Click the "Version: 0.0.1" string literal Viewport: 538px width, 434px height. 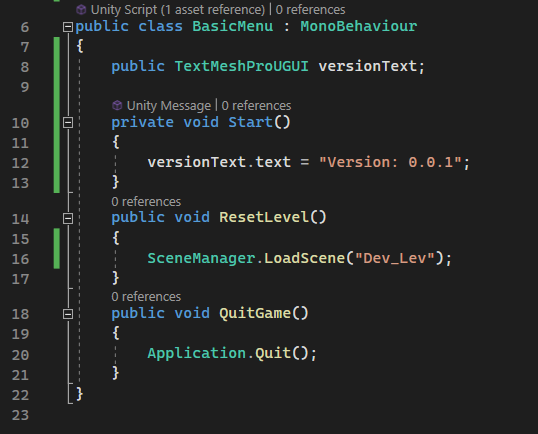coord(390,162)
